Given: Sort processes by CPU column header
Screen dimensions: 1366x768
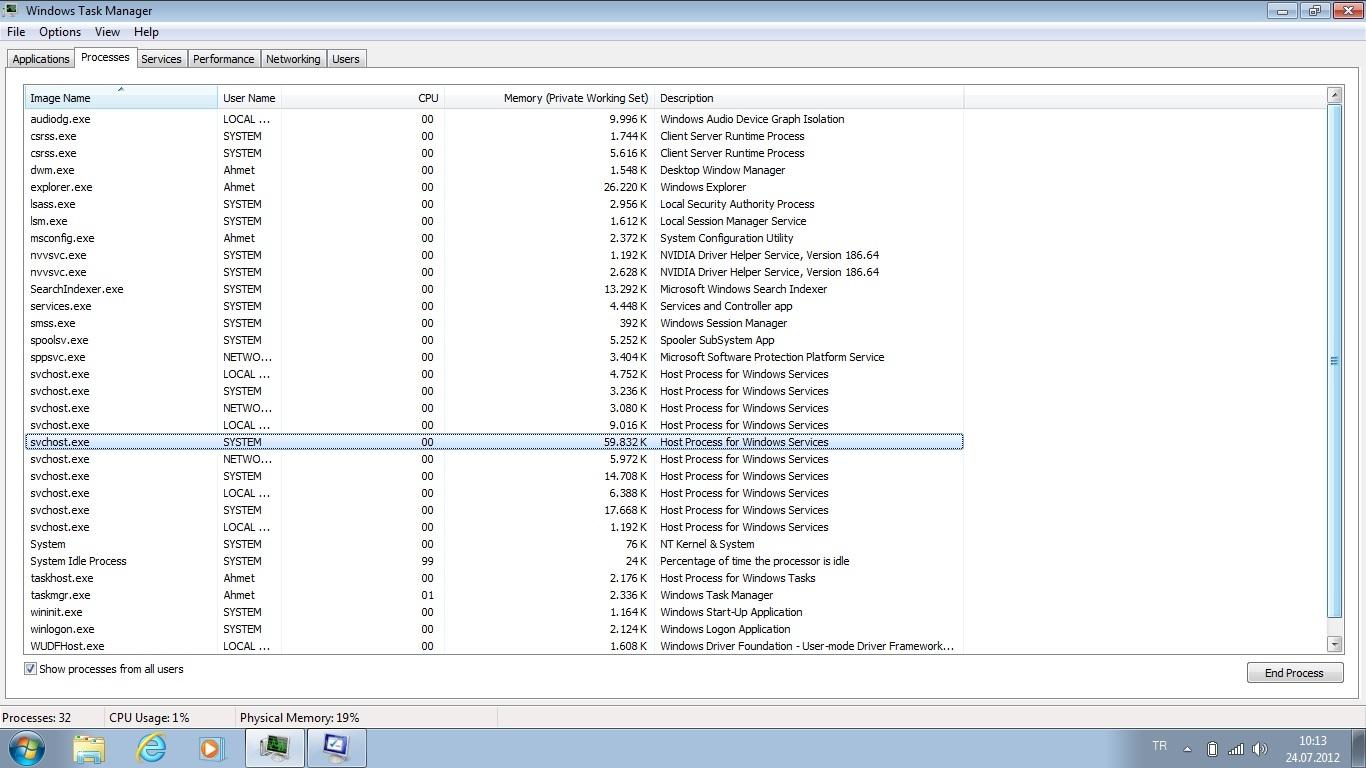Looking at the screenshot, I should [362, 98].
